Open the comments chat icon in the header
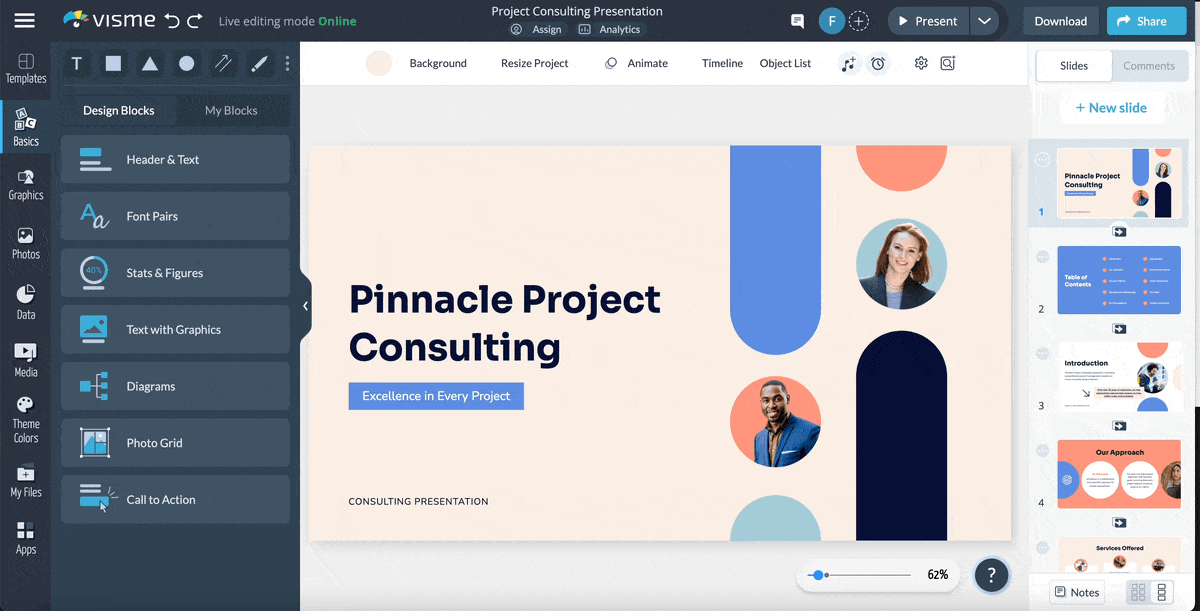 (796, 20)
